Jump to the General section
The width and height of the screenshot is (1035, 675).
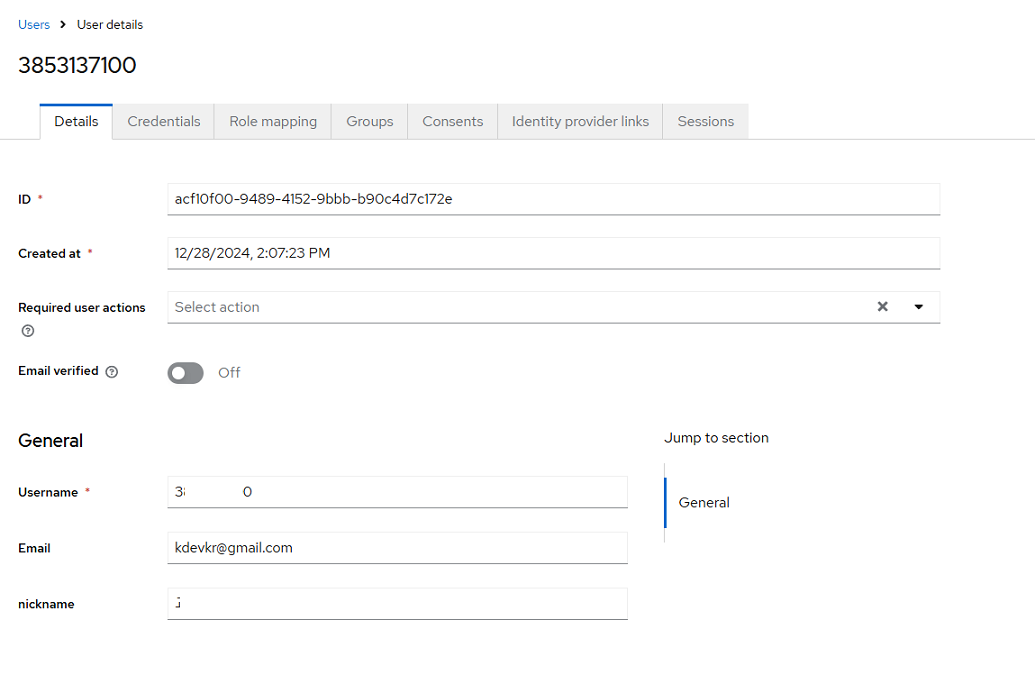(704, 503)
